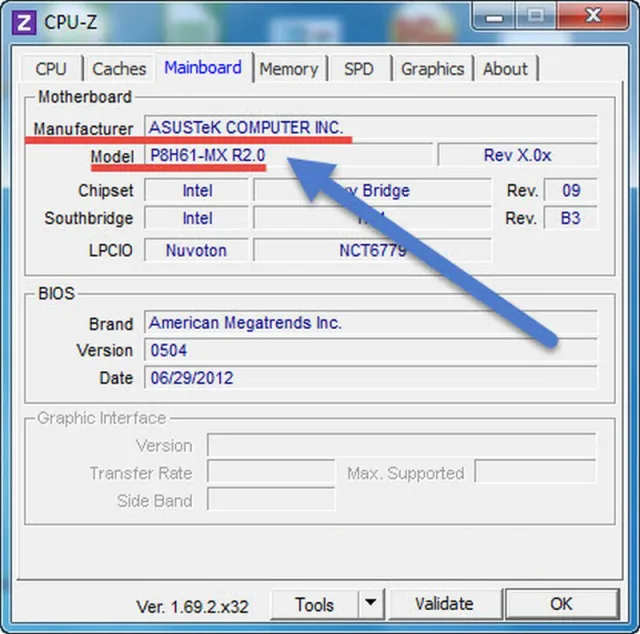640x634 pixels.
Task: Click the NCT6779 LPCIO model field
Action: point(372,250)
